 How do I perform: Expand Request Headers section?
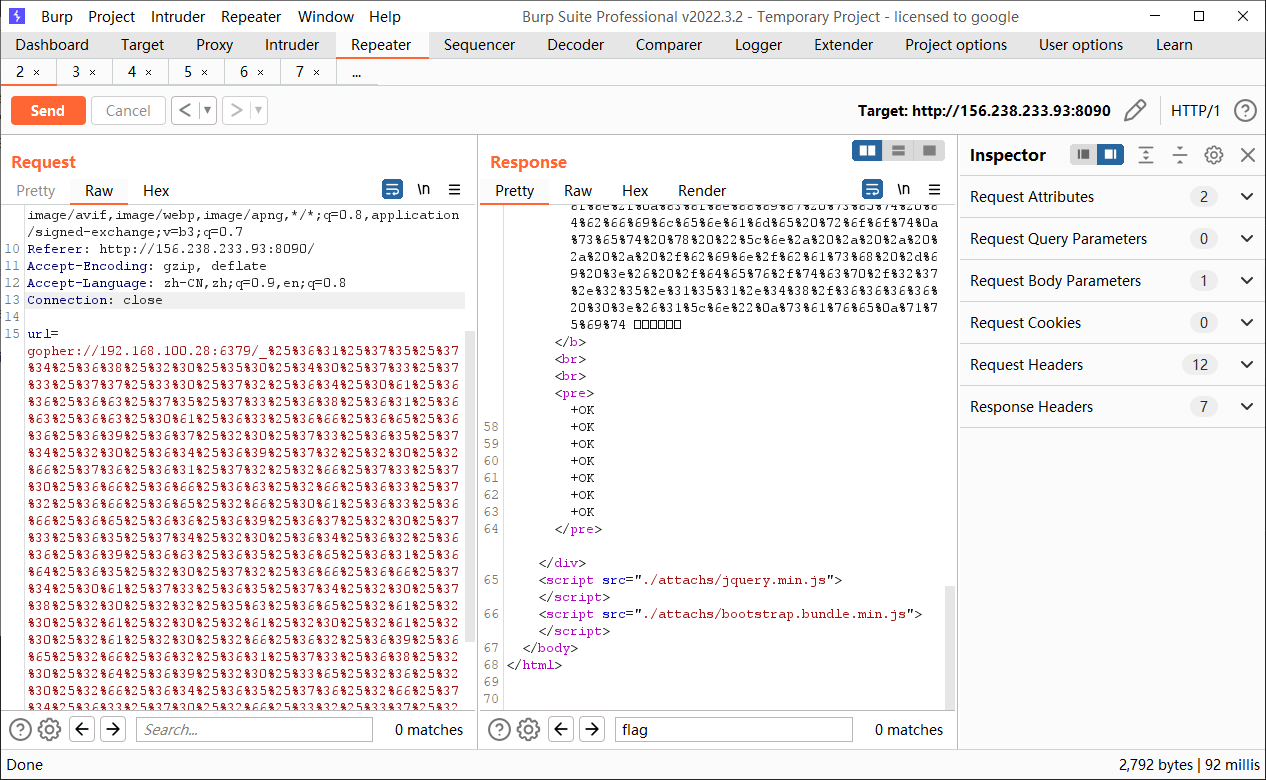click(x=1246, y=365)
